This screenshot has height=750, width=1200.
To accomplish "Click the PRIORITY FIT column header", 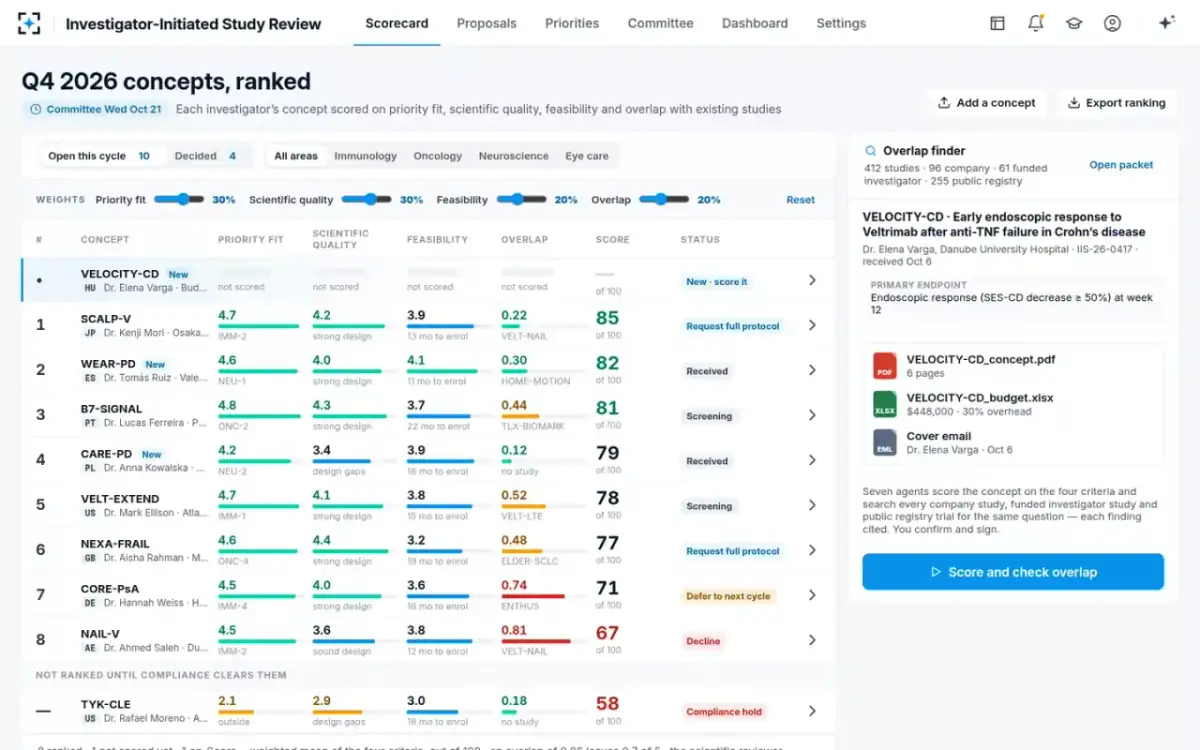I will point(251,240).
